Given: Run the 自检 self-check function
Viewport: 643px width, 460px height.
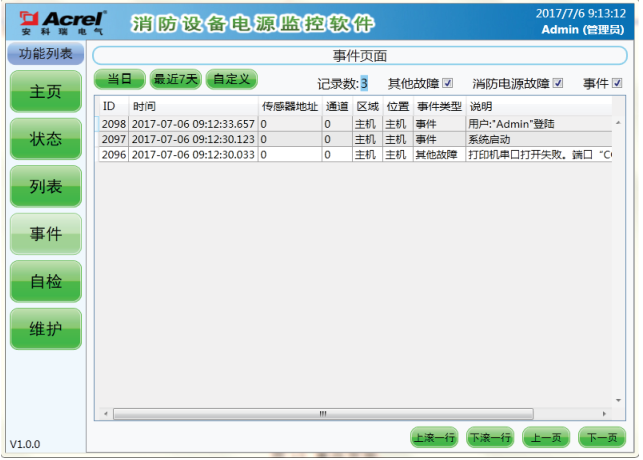Looking at the screenshot, I should pyautogui.click(x=45, y=282).
